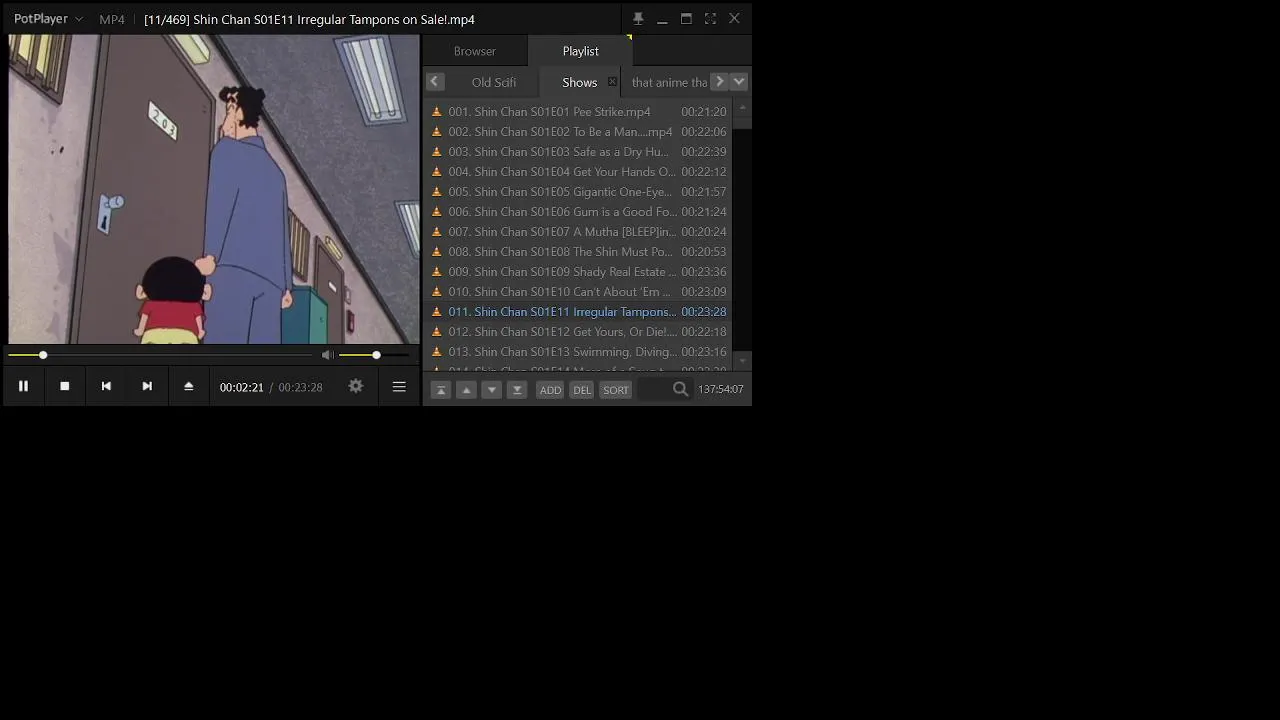Click the MP4 format label
The image size is (1280, 720).
point(112,19)
